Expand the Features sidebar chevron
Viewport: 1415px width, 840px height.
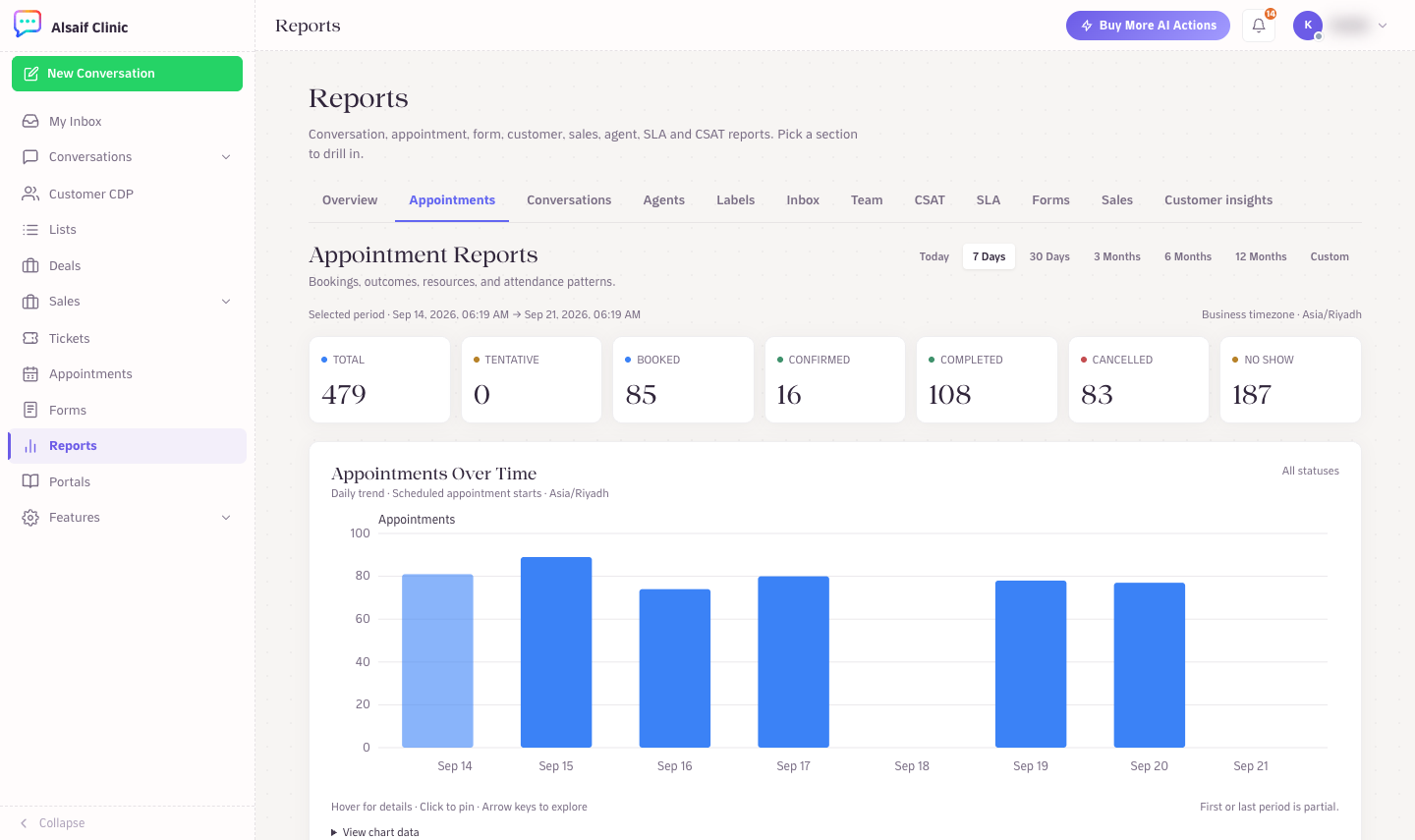tap(226, 518)
